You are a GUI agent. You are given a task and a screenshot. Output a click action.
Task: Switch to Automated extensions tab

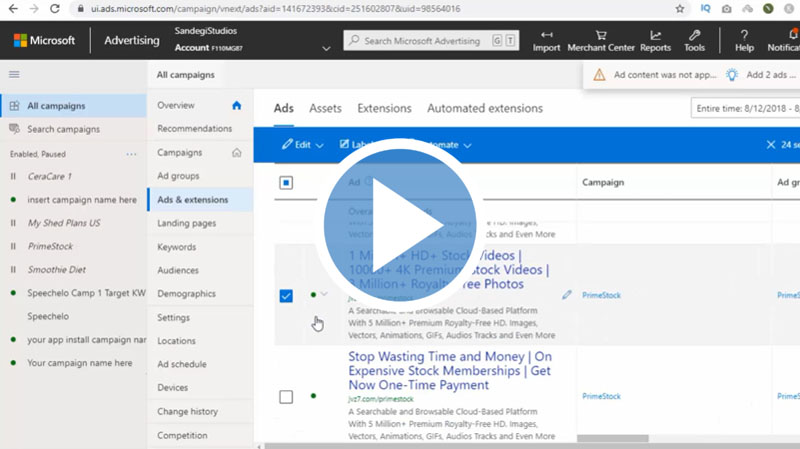point(485,108)
